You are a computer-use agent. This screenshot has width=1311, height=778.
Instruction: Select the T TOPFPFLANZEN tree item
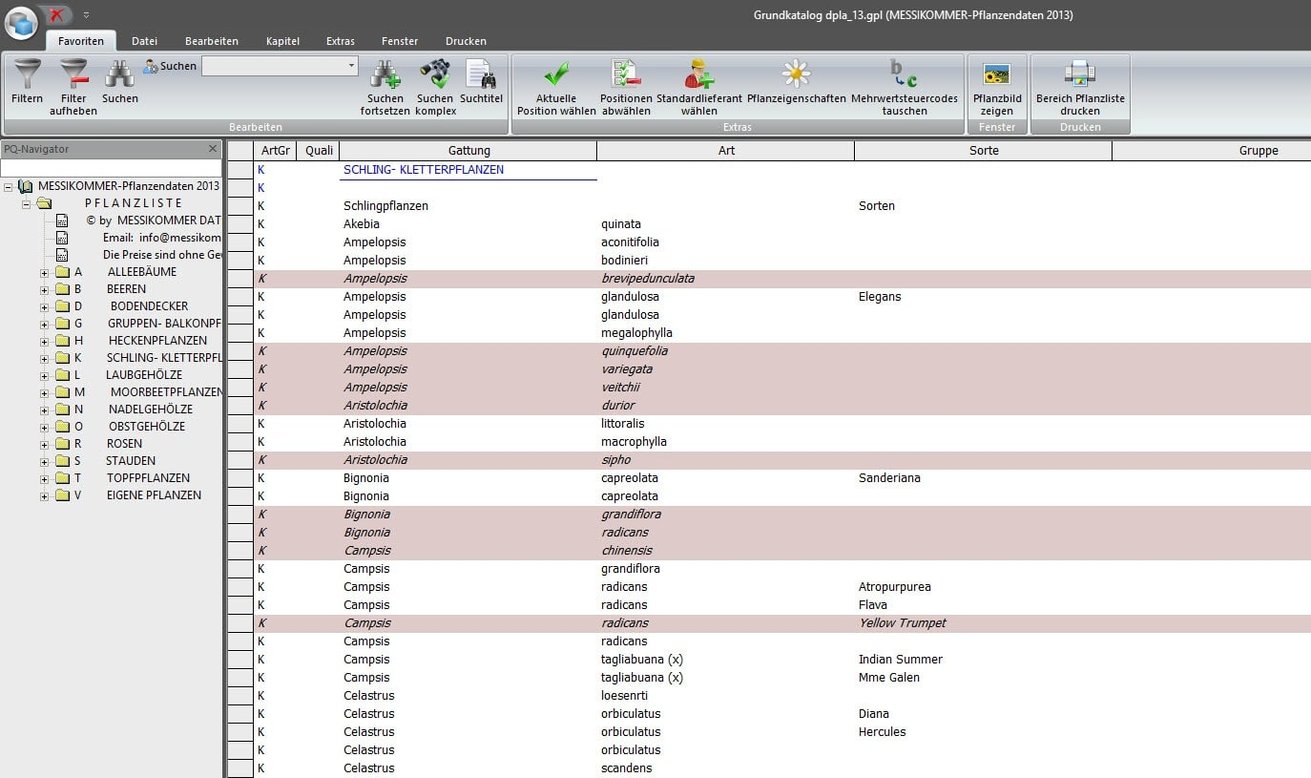(x=132, y=478)
